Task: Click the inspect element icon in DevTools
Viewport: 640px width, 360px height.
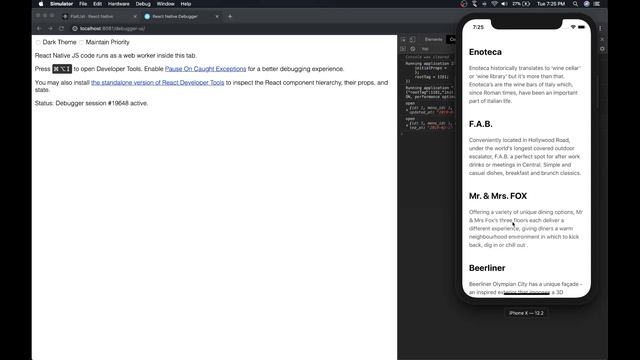Action: coord(403,40)
